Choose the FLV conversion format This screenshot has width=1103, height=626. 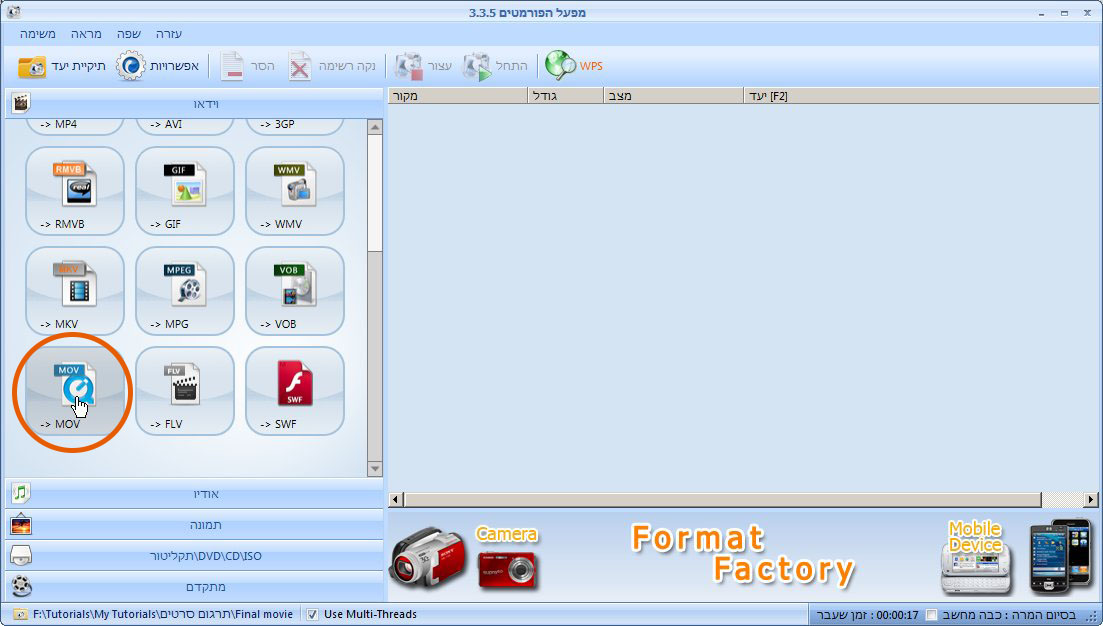tap(184, 390)
